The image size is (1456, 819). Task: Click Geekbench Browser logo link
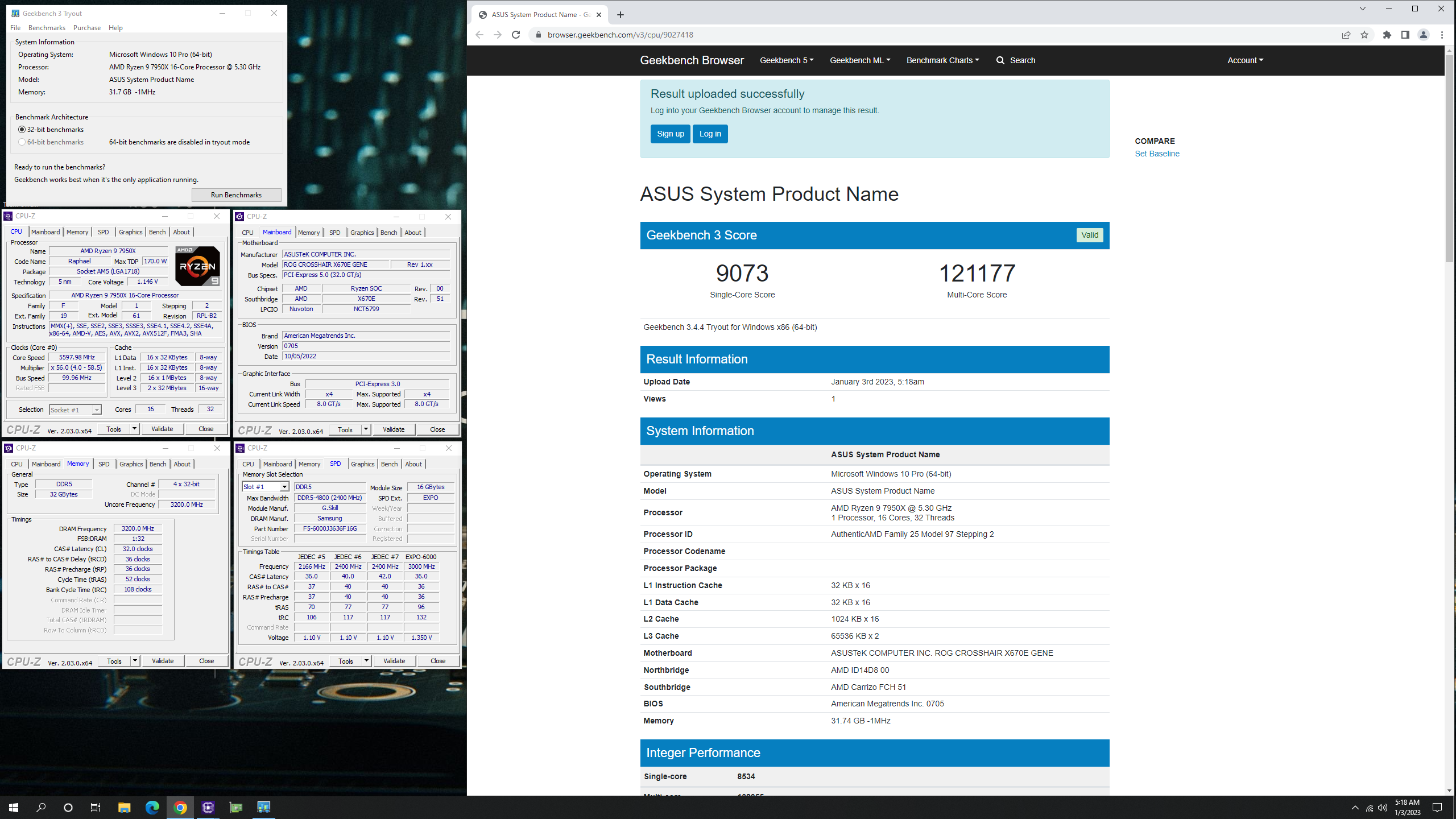coord(692,60)
